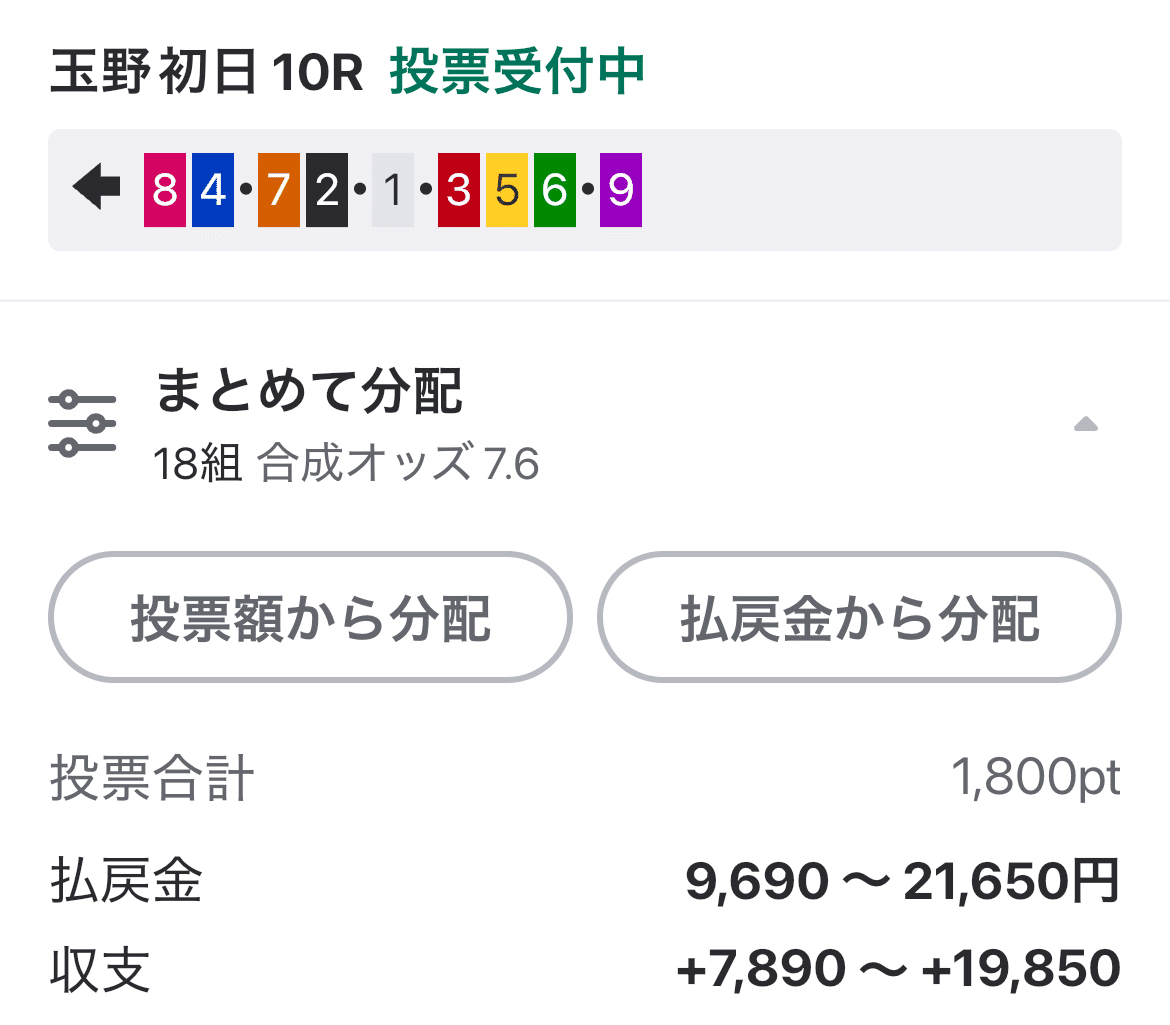Collapse the まとめて分配 section with the chevron
1170x1025 pixels.
(1086, 424)
